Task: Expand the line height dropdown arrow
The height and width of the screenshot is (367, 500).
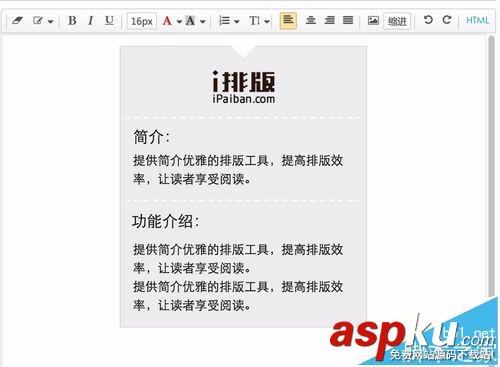Action: [267, 22]
